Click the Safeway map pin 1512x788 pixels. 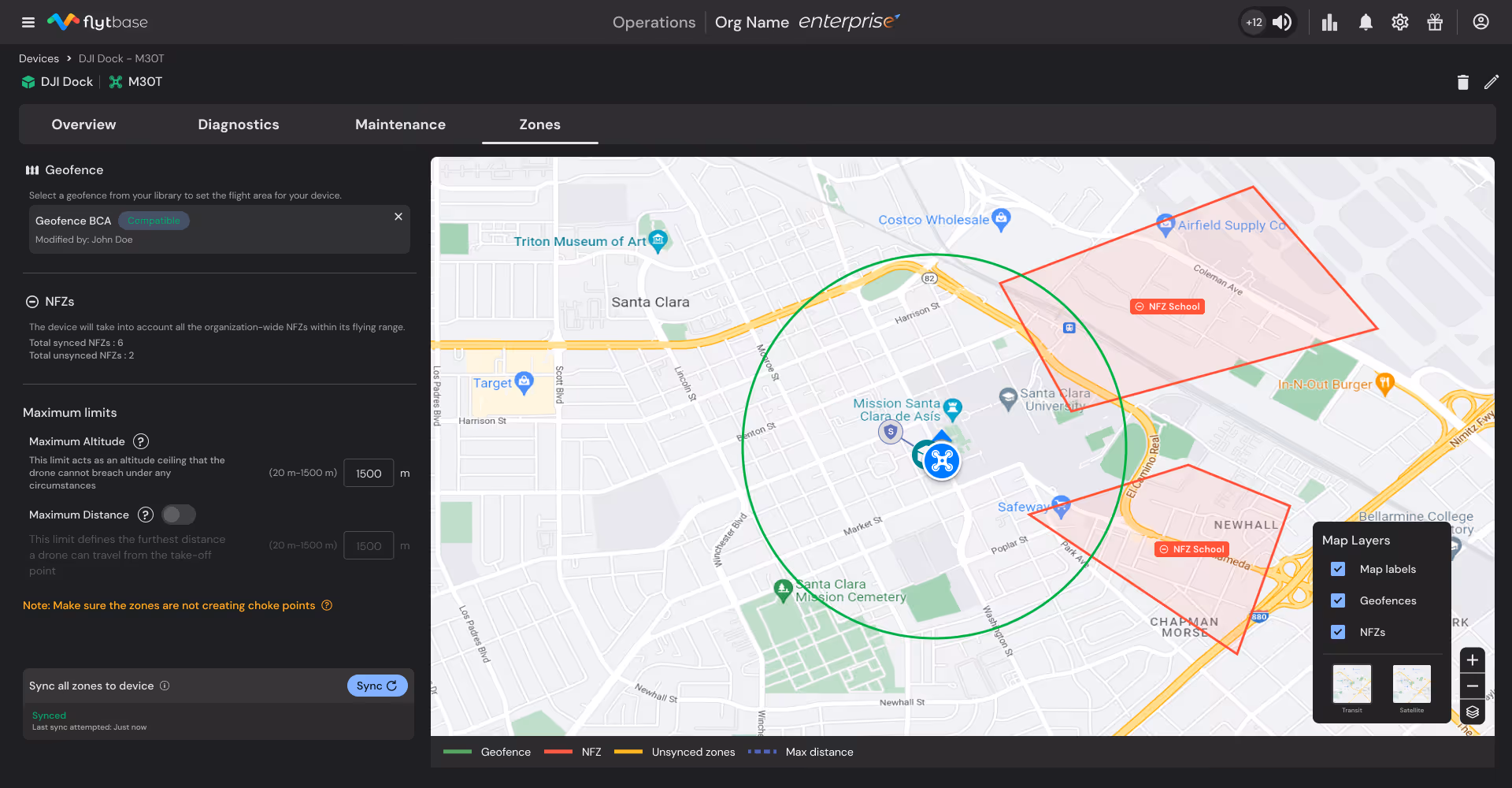(x=1062, y=507)
